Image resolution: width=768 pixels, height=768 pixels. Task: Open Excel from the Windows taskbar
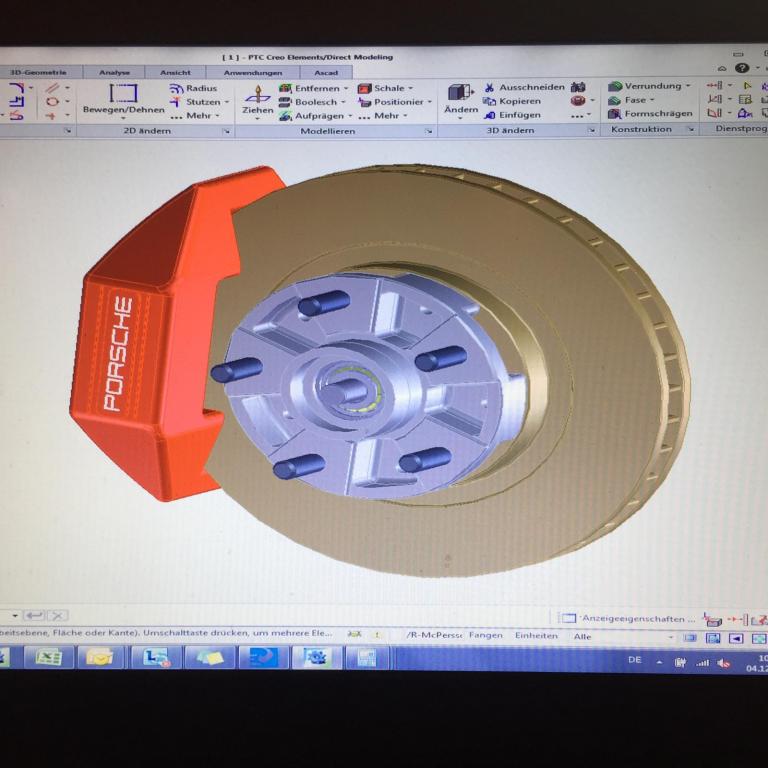tap(49, 657)
